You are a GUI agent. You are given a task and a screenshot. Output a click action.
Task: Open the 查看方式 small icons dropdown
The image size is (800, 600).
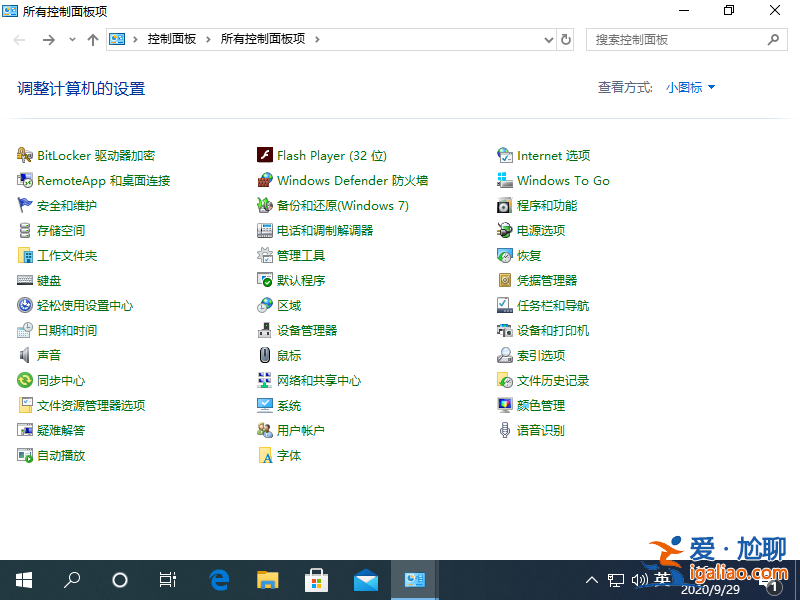[x=690, y=87]
